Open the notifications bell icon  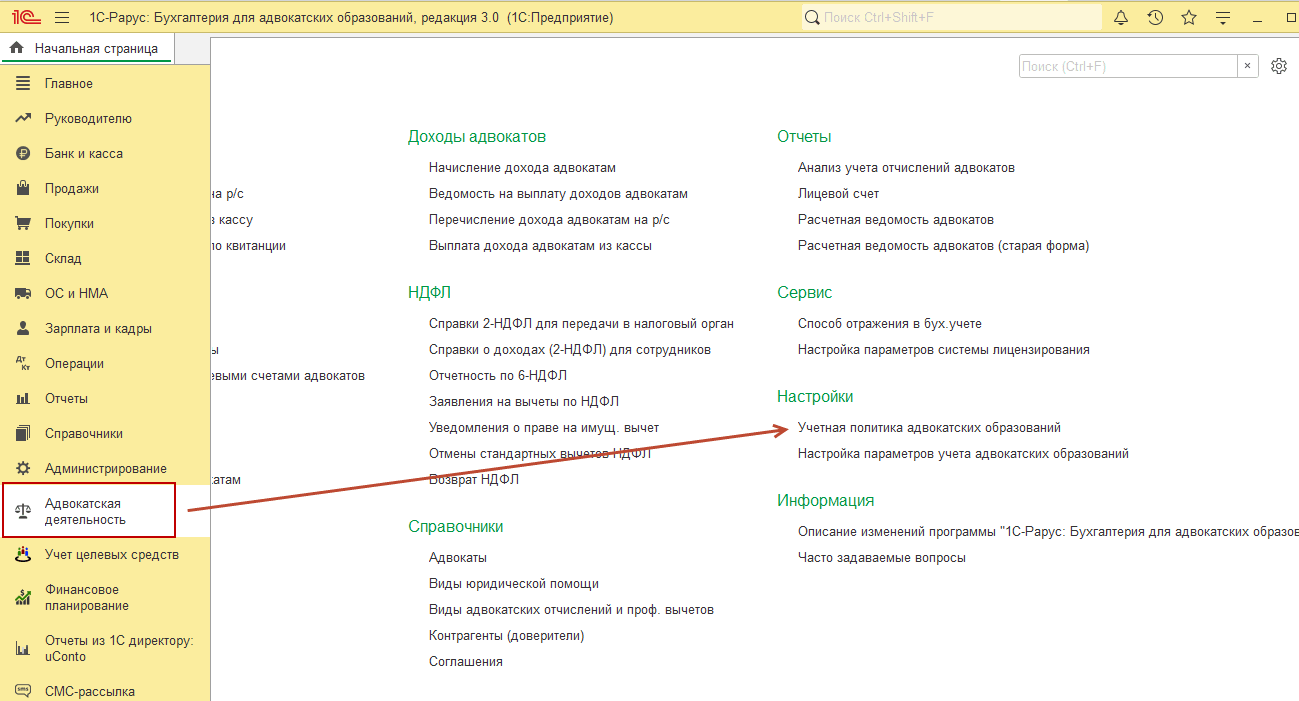(x=1121, y=17)
